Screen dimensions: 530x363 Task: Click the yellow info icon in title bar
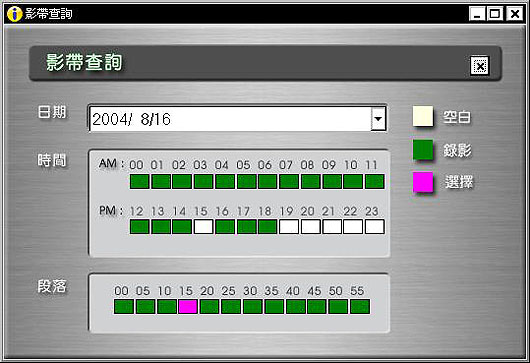(15, 14)
